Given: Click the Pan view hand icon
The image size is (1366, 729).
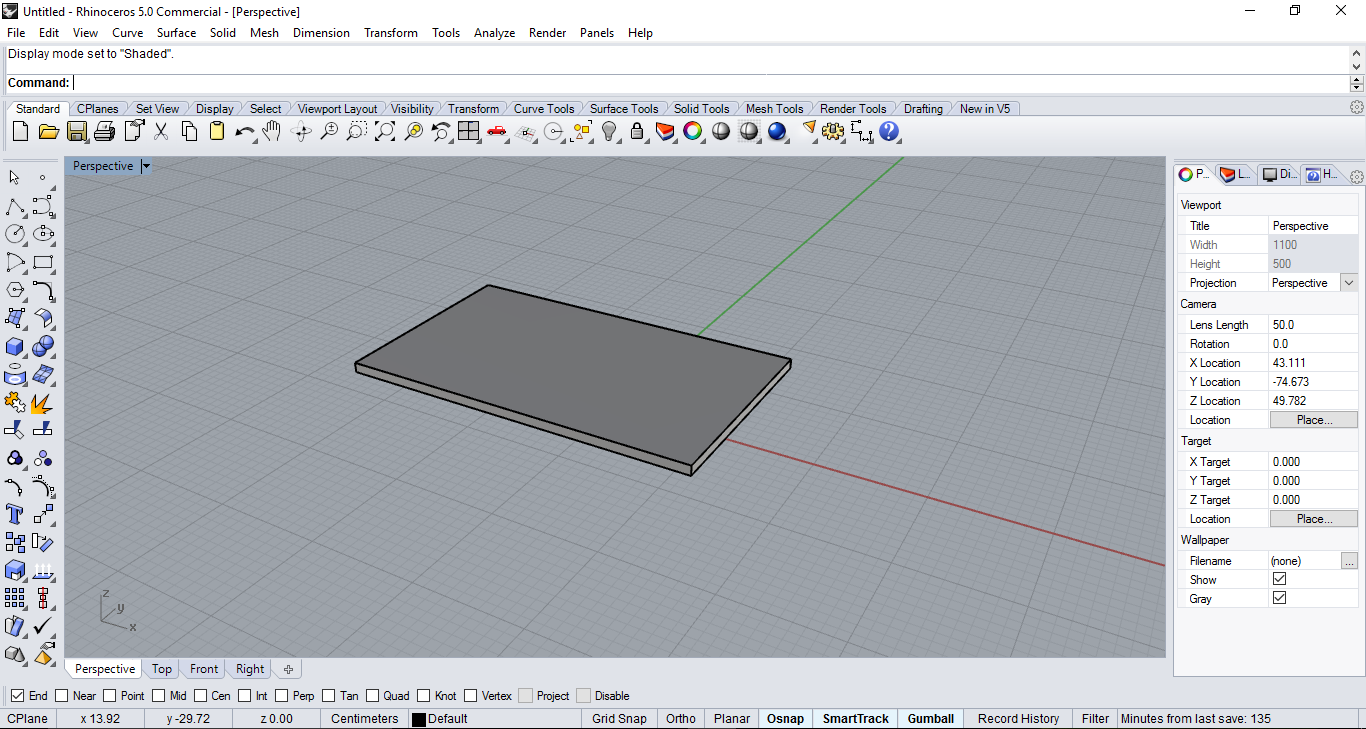Looking at the screenshot, I should point(272,131).
